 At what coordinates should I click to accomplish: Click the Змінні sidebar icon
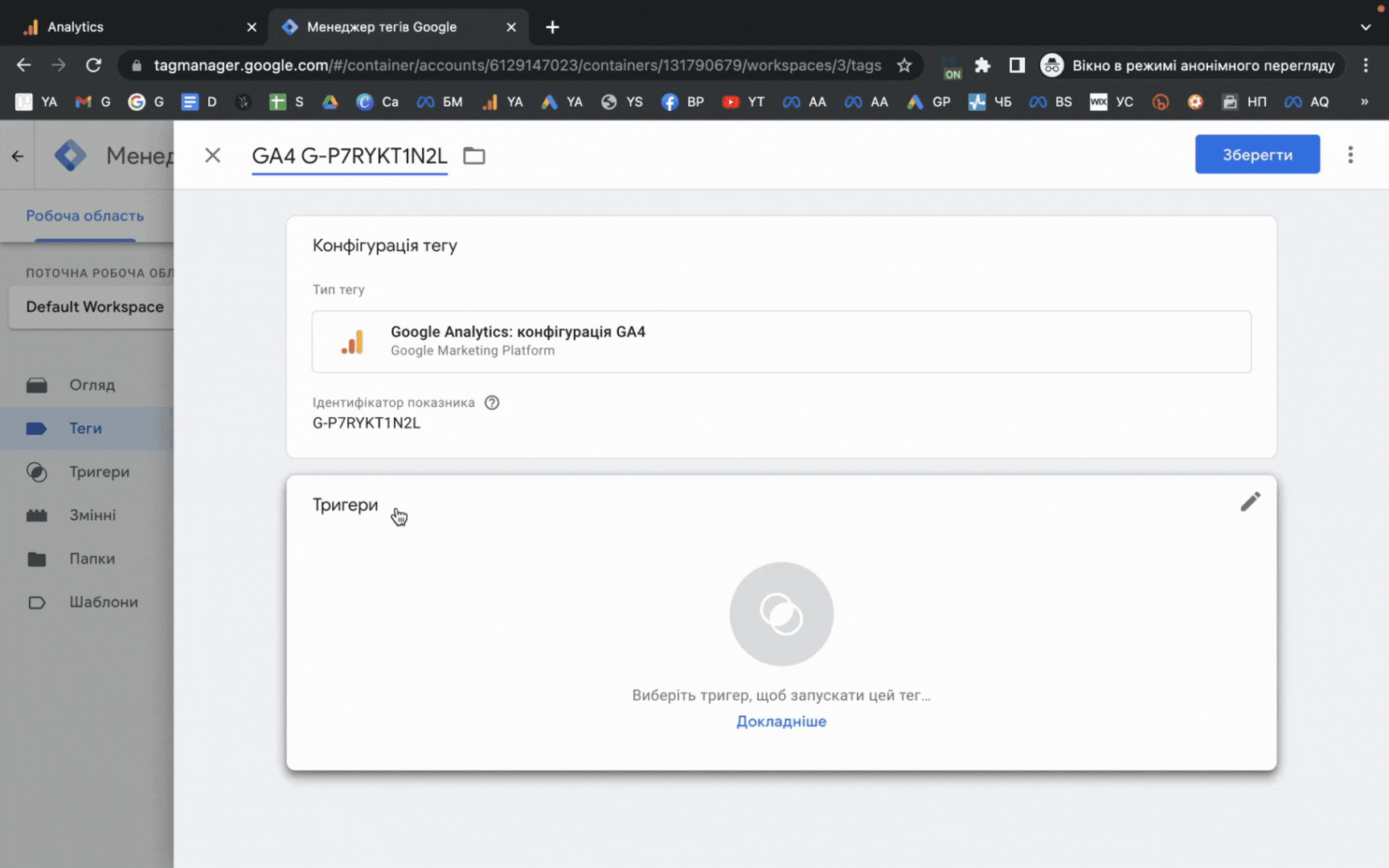point(37,515)
